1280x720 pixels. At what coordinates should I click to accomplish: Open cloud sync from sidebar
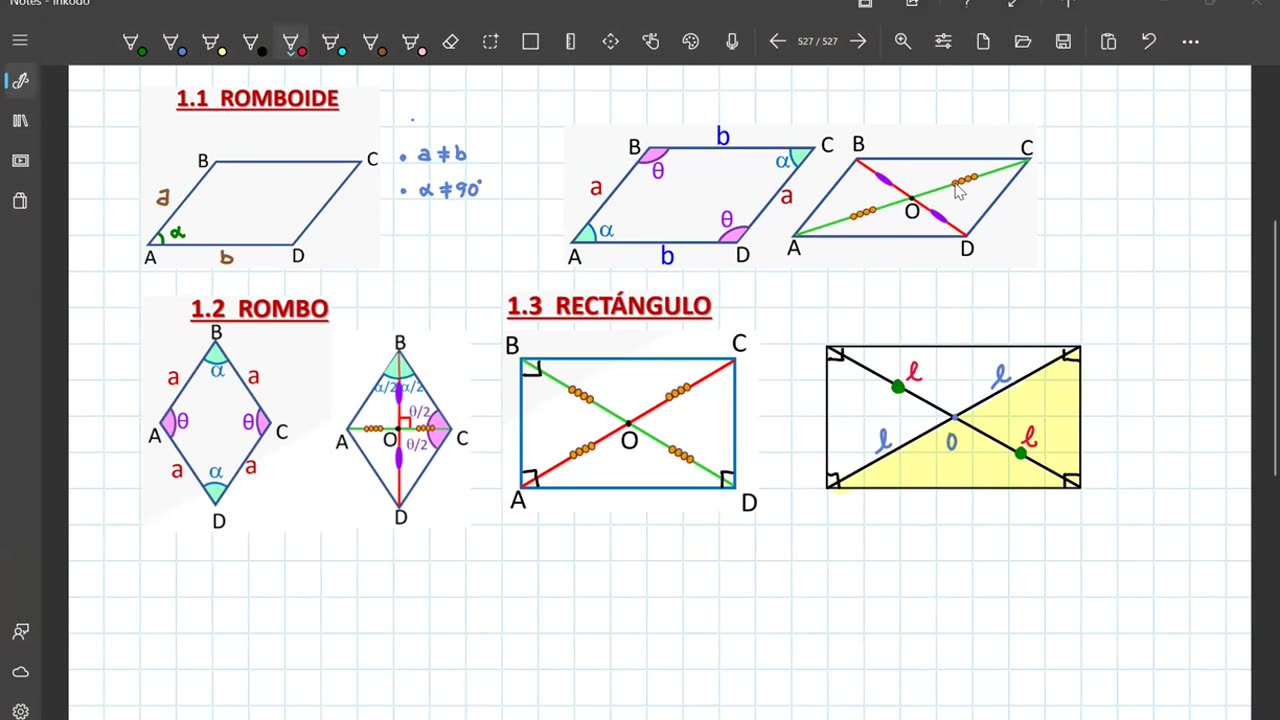(20, 672)
